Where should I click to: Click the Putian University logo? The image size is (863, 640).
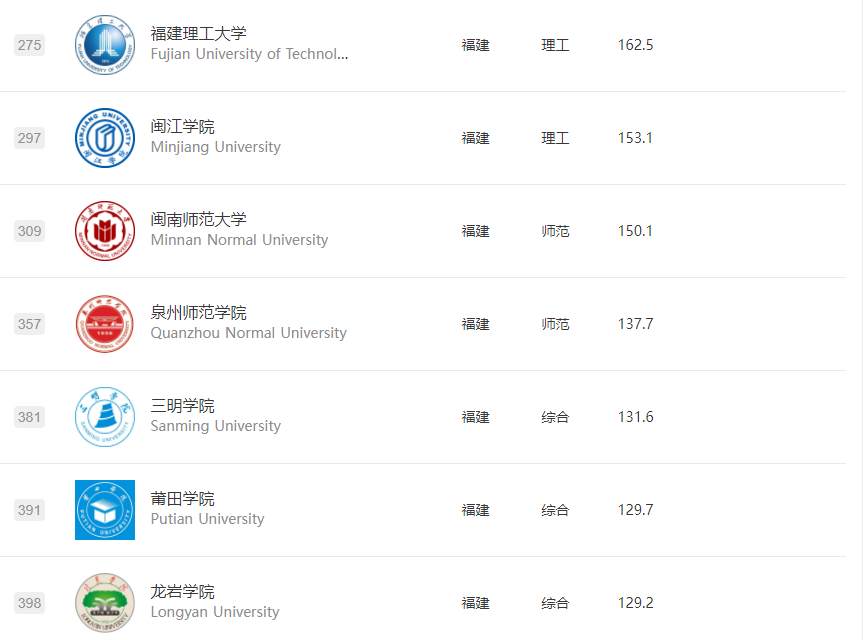click(x=105, y=510)
